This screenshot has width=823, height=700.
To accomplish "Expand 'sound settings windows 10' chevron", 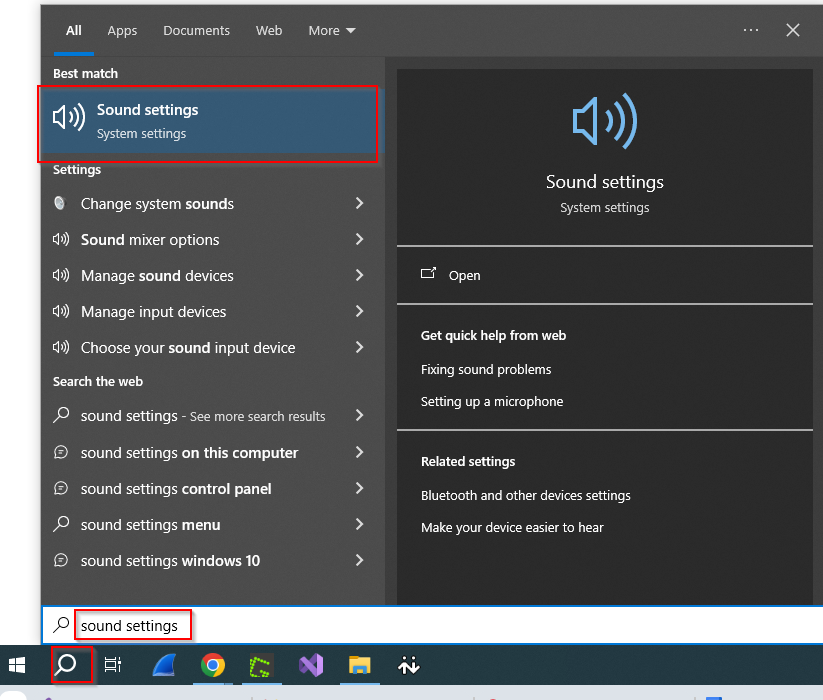I will [360, 560].
